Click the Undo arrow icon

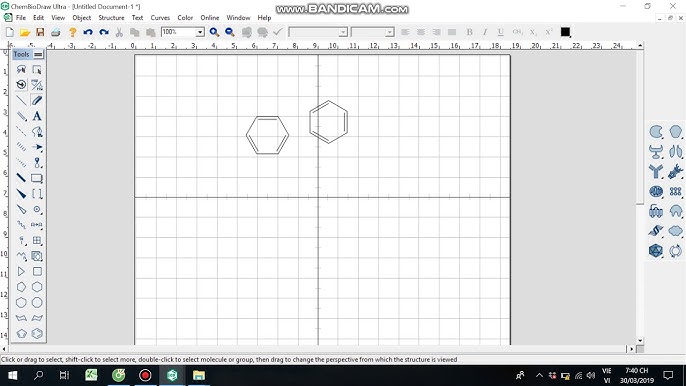click(x=88, y=32)
